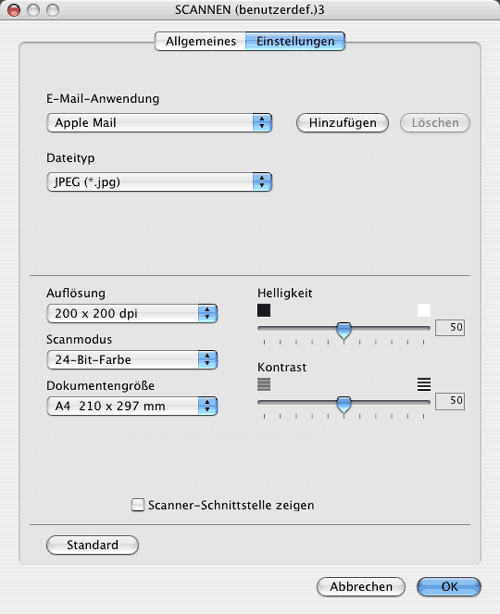Reset settings with the Standard button

92,545
